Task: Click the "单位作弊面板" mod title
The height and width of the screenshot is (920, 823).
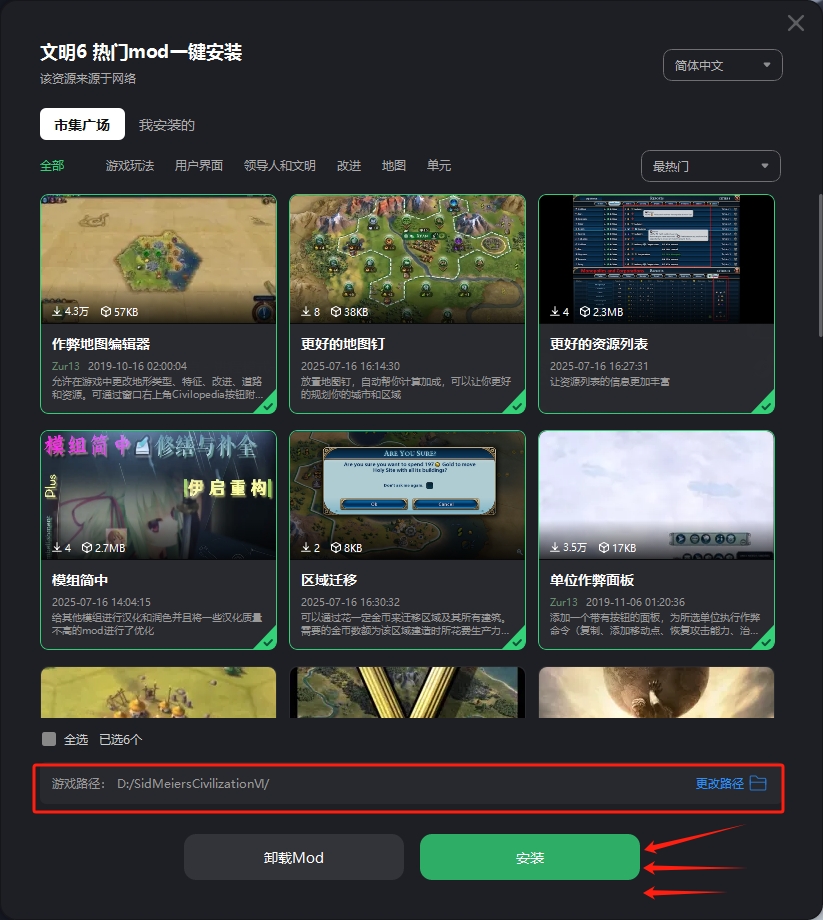Action: click(592, 580)
